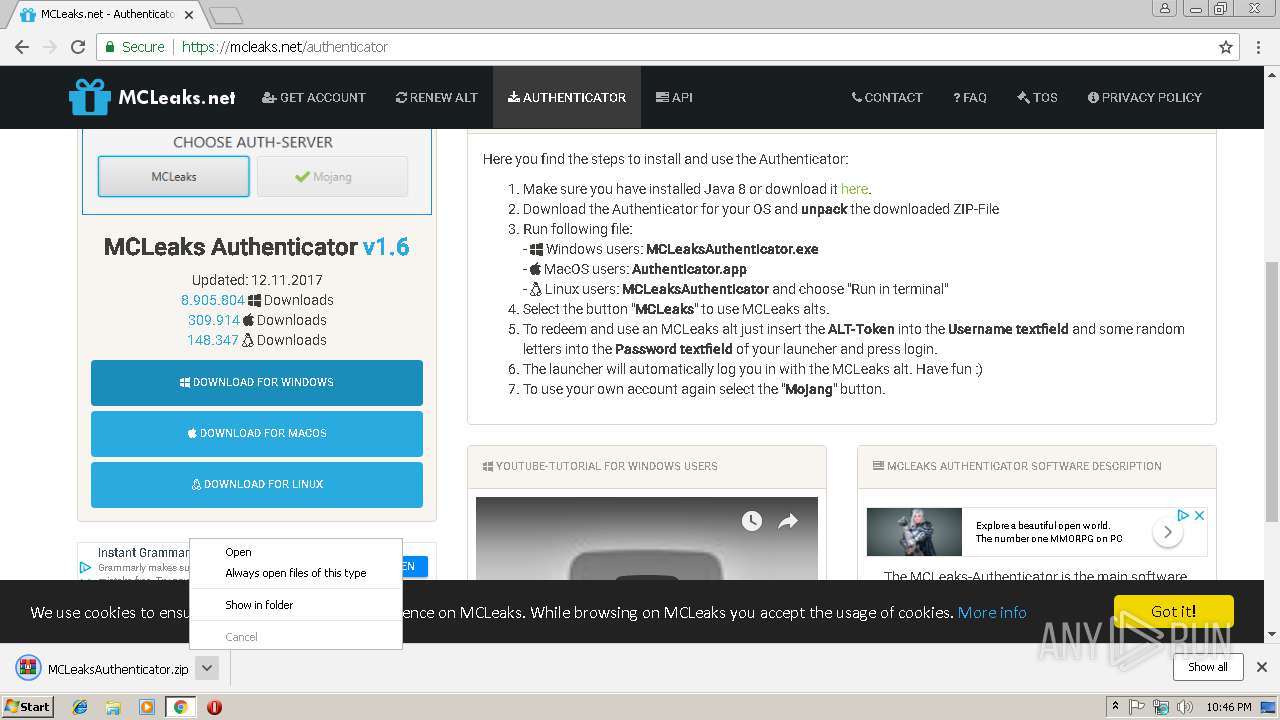Click the AdChoices triangle in MMORPG ad
The height and width of the screenshot is (720, 1280).
(x=1183, y=515)
